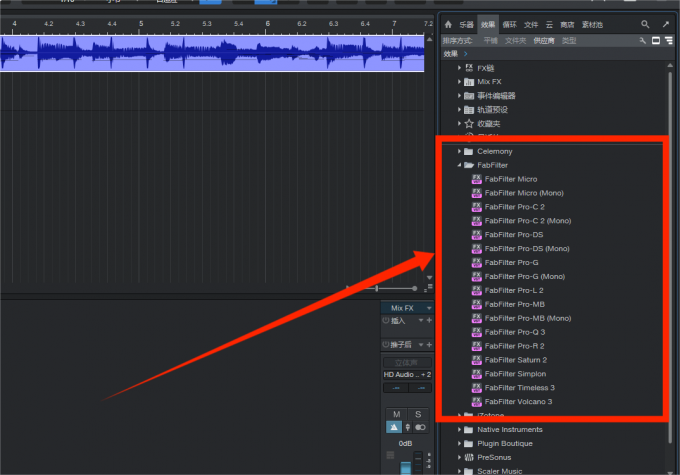Select the FabFilter Pro-G plug-in icon
This screenshot has width=680, height=475.
pos(477,262)
